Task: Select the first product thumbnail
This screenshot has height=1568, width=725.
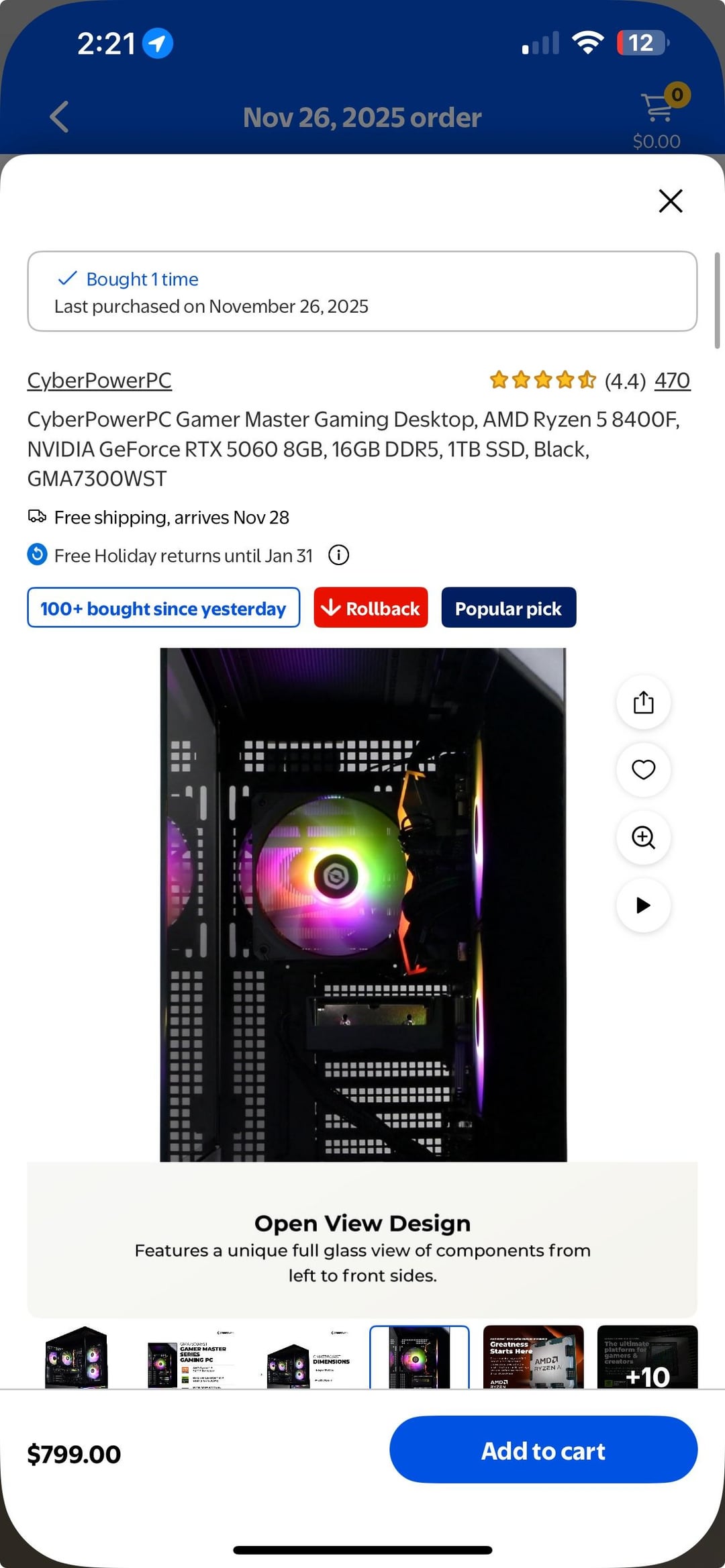Action: pyautogui.click(x=77, y=1357)
